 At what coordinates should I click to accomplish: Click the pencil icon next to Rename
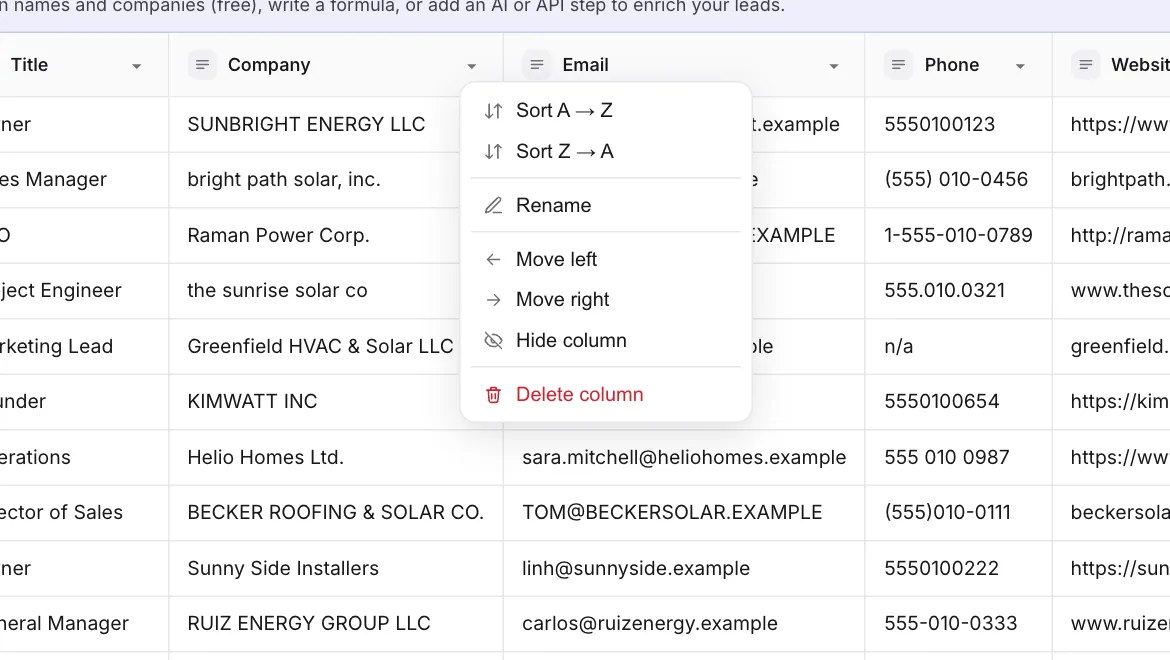click(x=493, y=206)
